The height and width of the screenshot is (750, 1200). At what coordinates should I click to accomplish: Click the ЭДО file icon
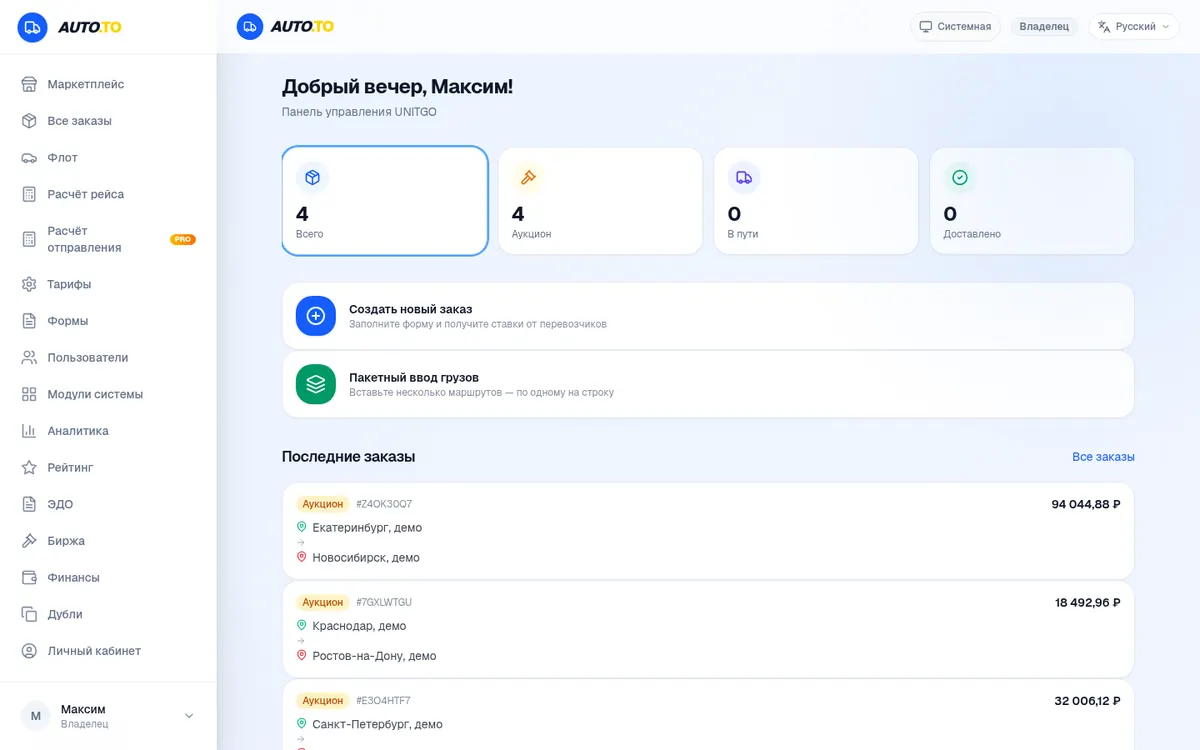[29, 504]
